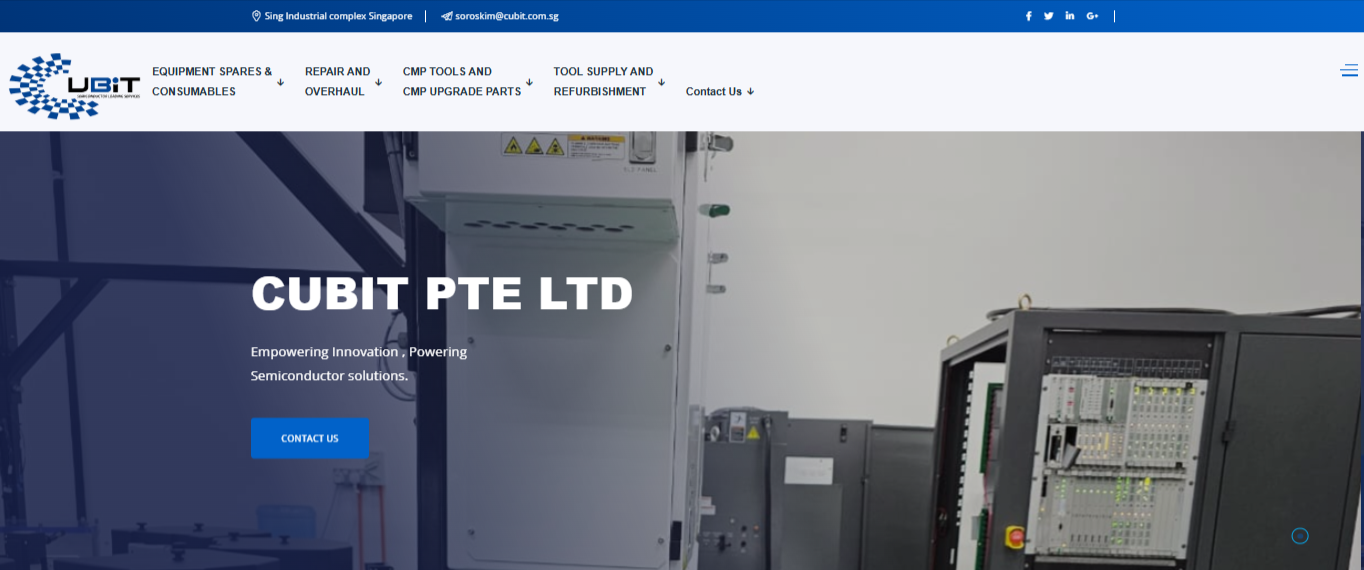The image size is (1364, 570).
Task: Click the Cubit logo in header
Action: pos(74,86)
